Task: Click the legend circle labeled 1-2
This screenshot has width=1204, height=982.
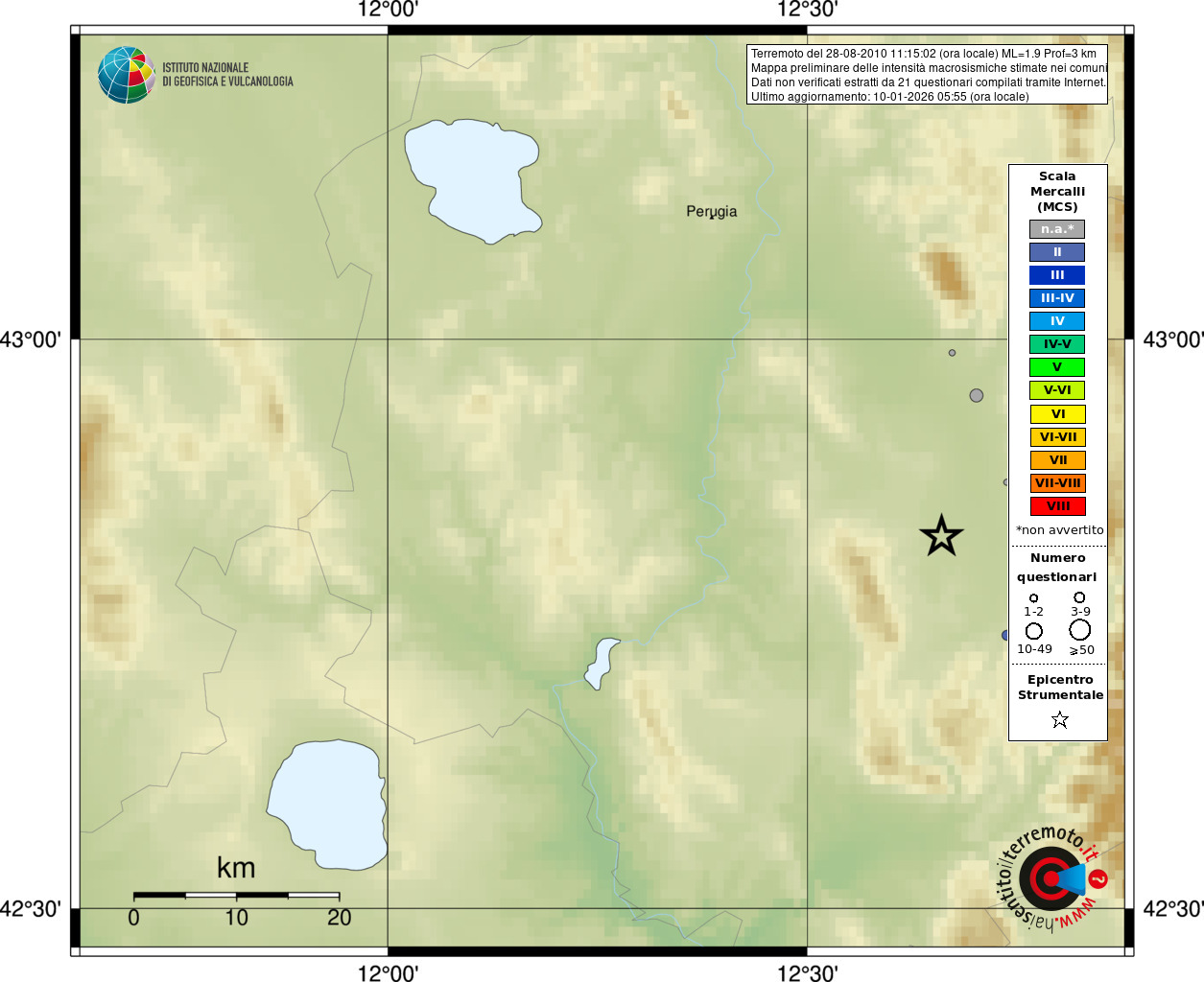Action: point(1033,598)
